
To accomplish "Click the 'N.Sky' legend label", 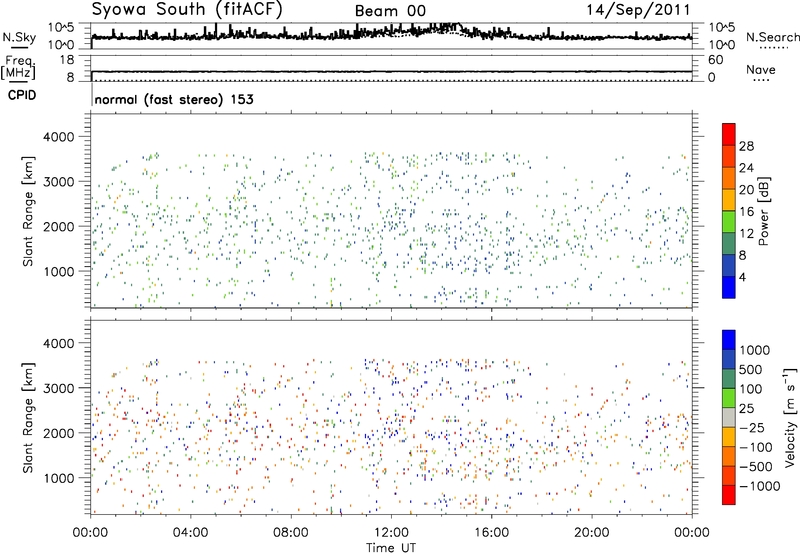I will (x=19, y=37).
